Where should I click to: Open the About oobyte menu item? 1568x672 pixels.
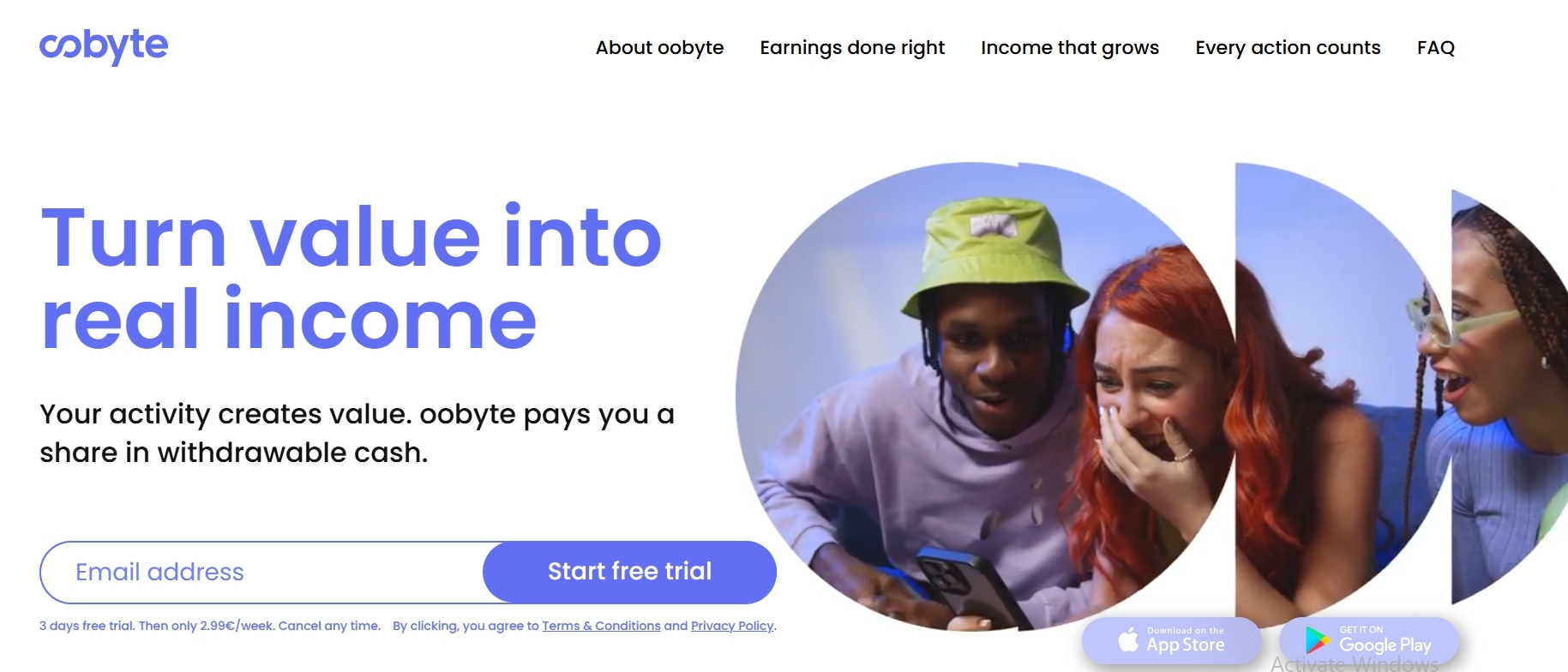(x=659, y=48)
